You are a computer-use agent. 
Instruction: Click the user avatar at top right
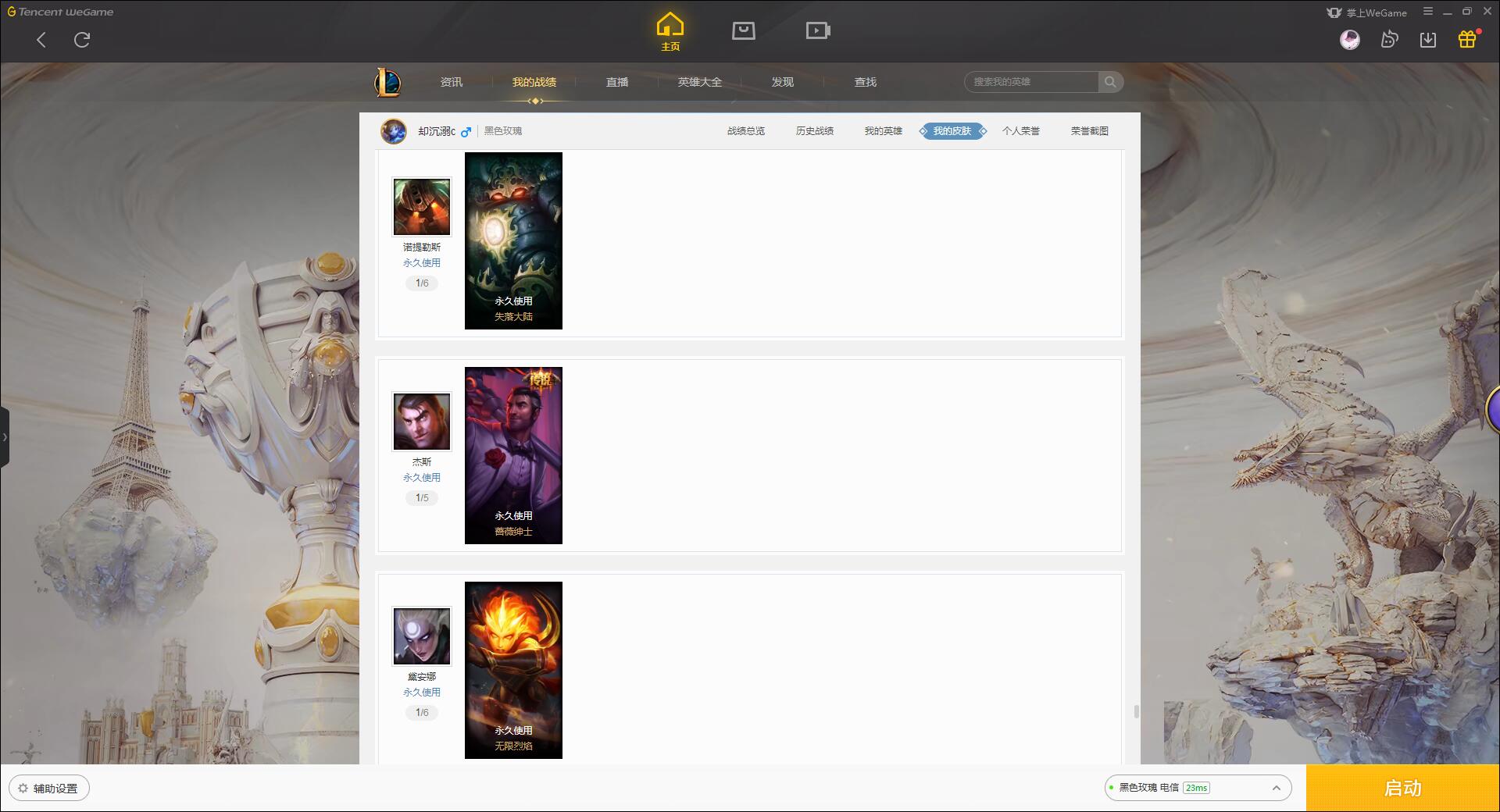(1349, 39)
